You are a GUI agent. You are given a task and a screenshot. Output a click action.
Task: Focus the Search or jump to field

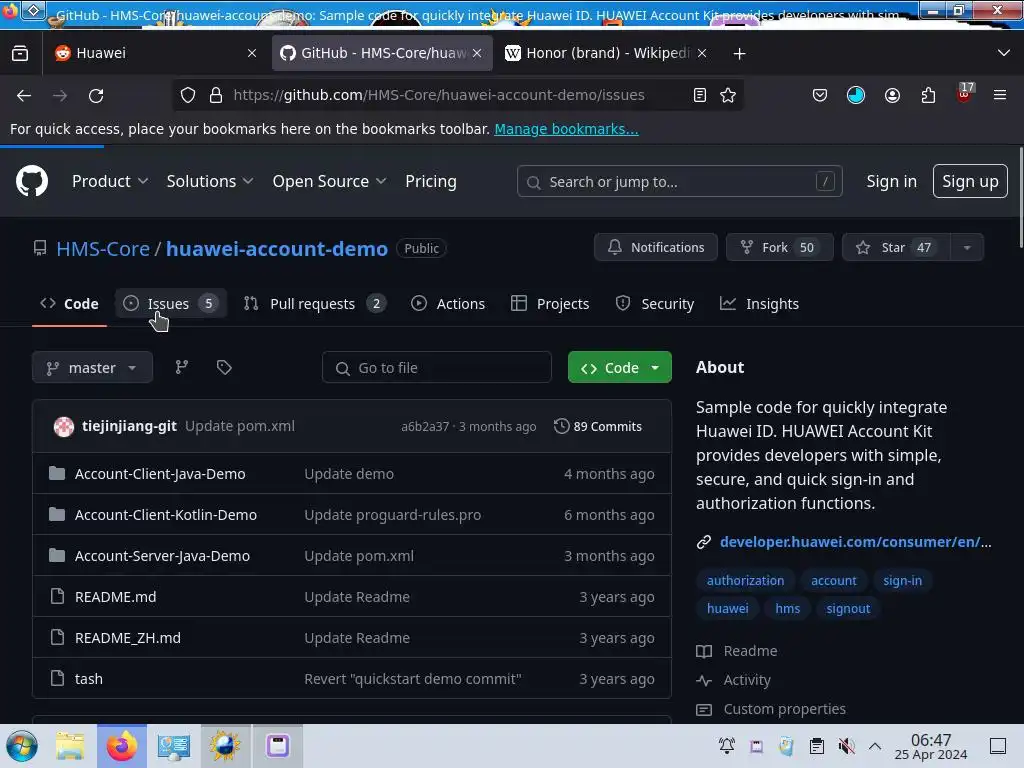(x=679, y=181)
